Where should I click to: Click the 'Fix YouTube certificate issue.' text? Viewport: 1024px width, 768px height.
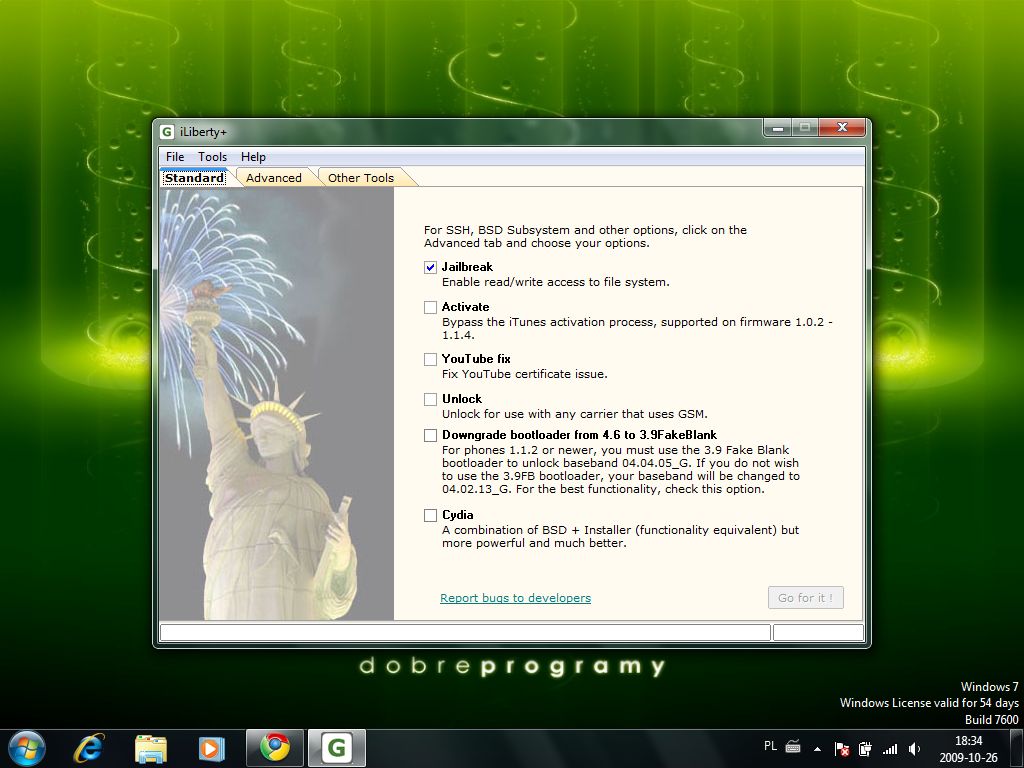point(524,374)
